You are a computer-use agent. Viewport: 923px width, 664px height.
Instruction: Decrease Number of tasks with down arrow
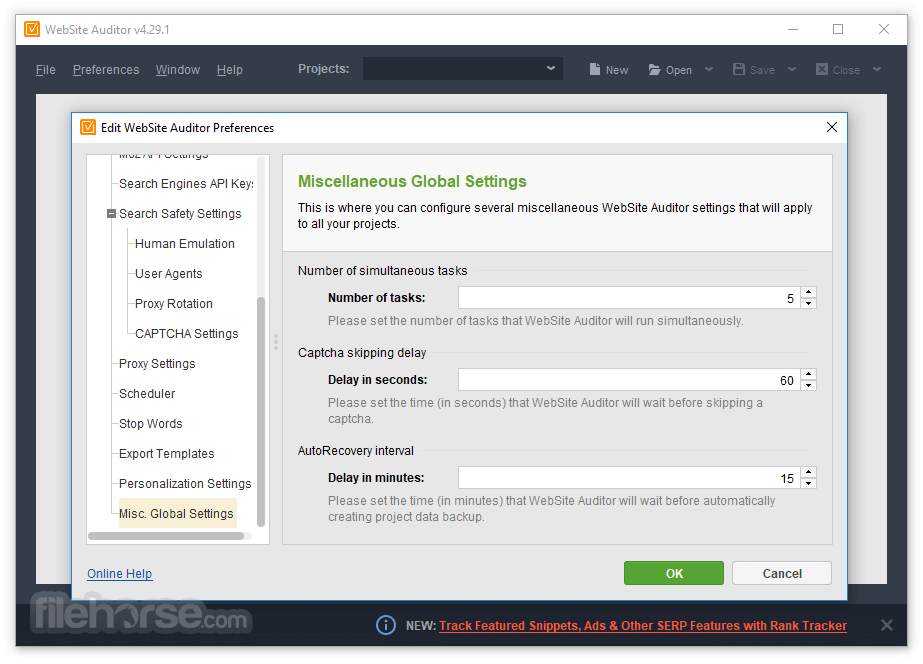tap(809, 304)
